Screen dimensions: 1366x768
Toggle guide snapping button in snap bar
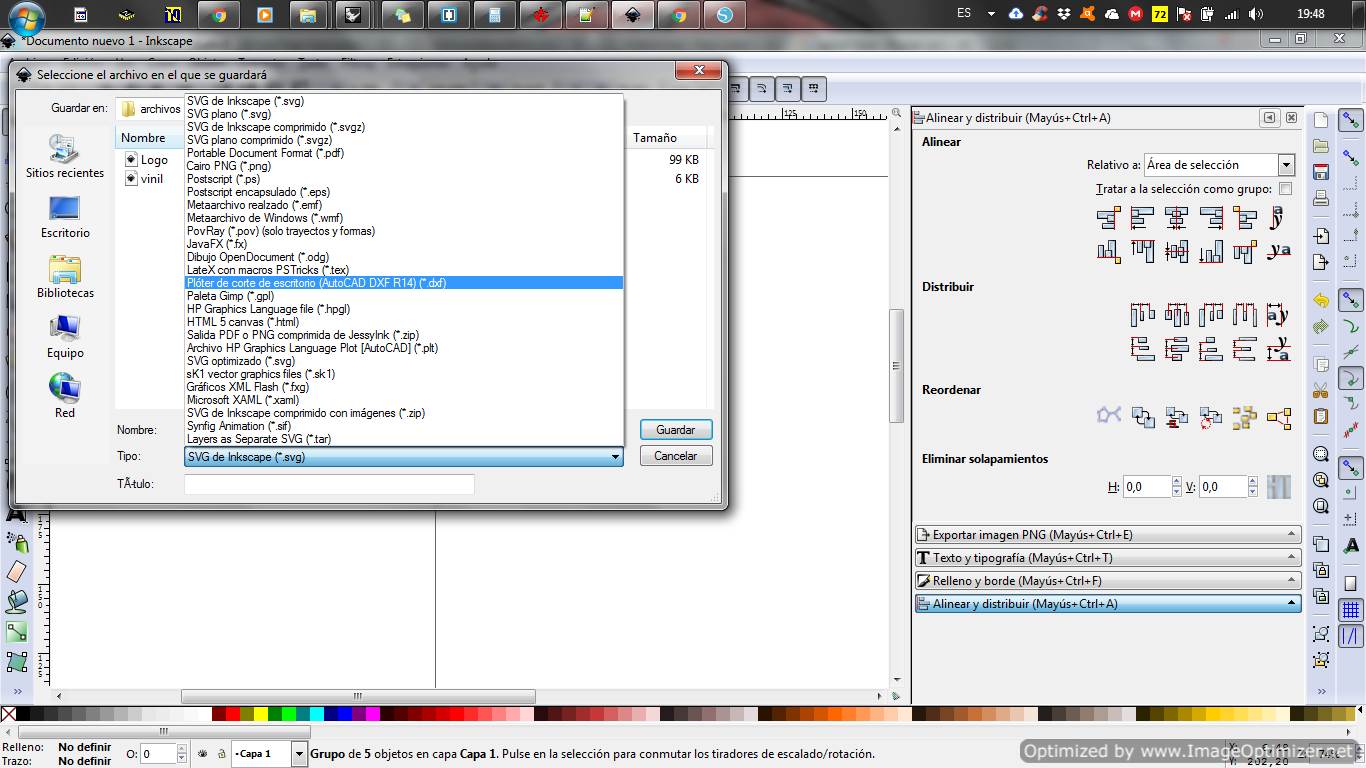tap(1351, 635)
